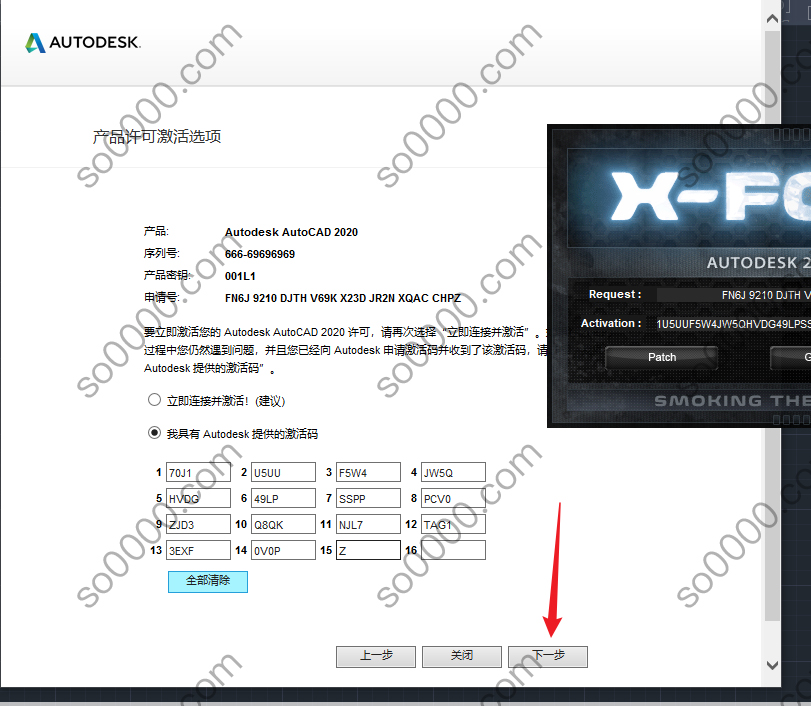Click activation code field 6 containing 49LP
The height and width of the screenshot is (706, 811).
pos(283,498)
